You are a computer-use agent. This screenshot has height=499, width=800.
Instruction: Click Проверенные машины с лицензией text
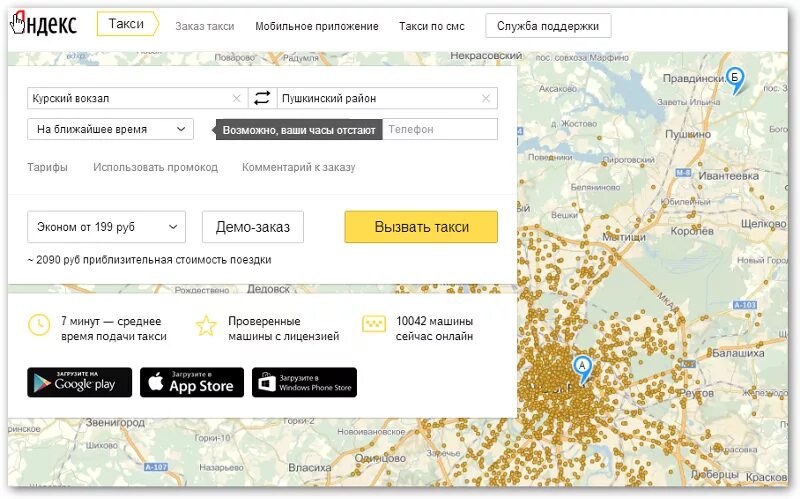(x=284, y=329)
